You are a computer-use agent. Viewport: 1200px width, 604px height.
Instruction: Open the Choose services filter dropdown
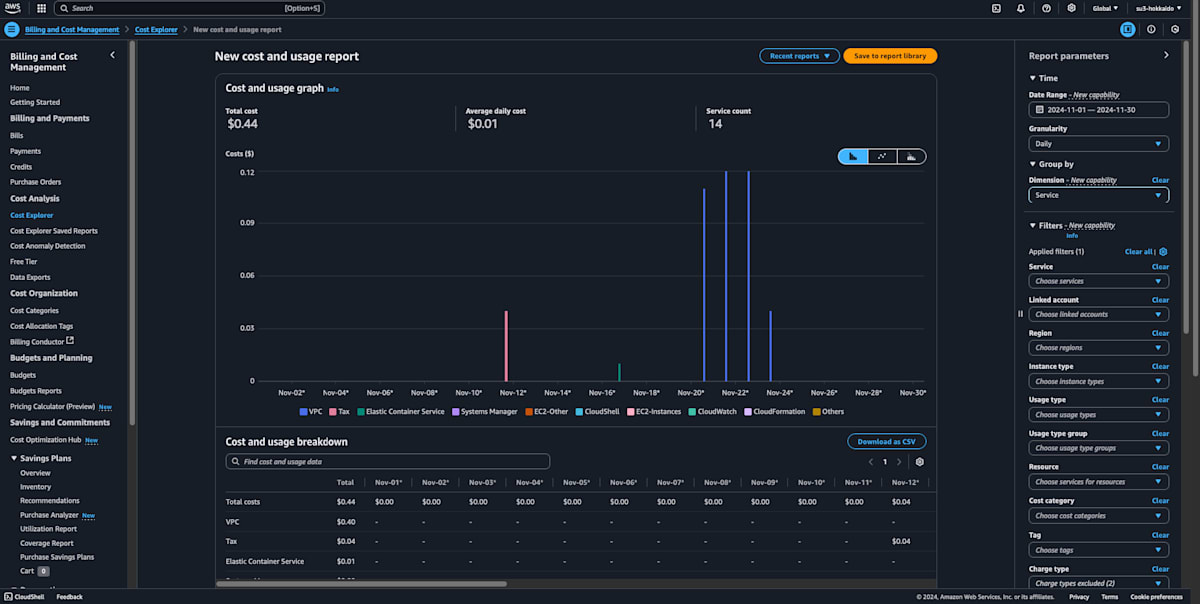coord(1099,281)
